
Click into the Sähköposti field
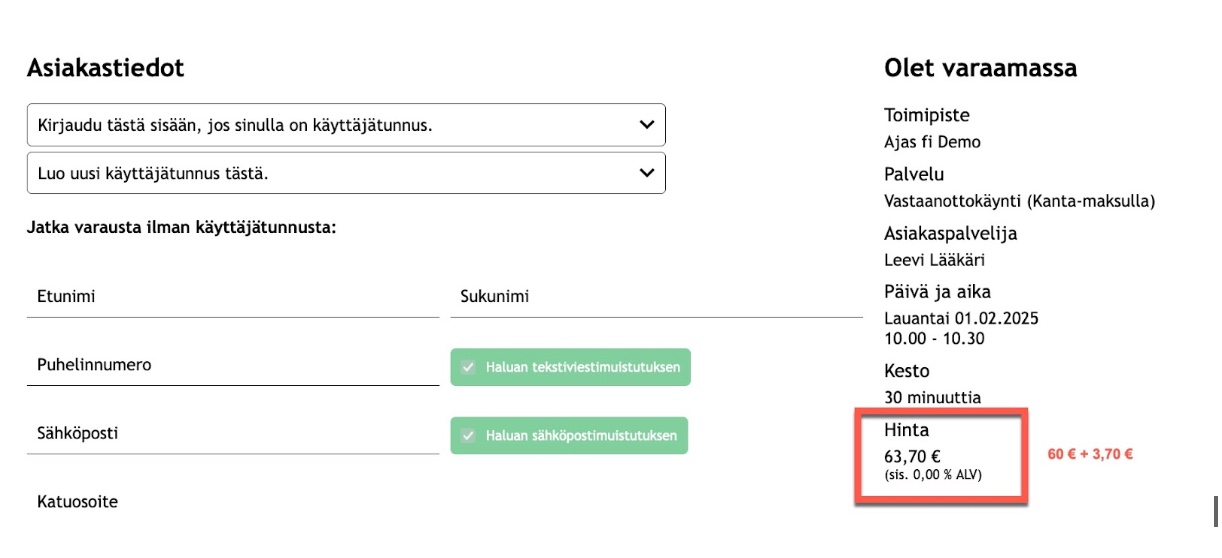tap(232, 434)
